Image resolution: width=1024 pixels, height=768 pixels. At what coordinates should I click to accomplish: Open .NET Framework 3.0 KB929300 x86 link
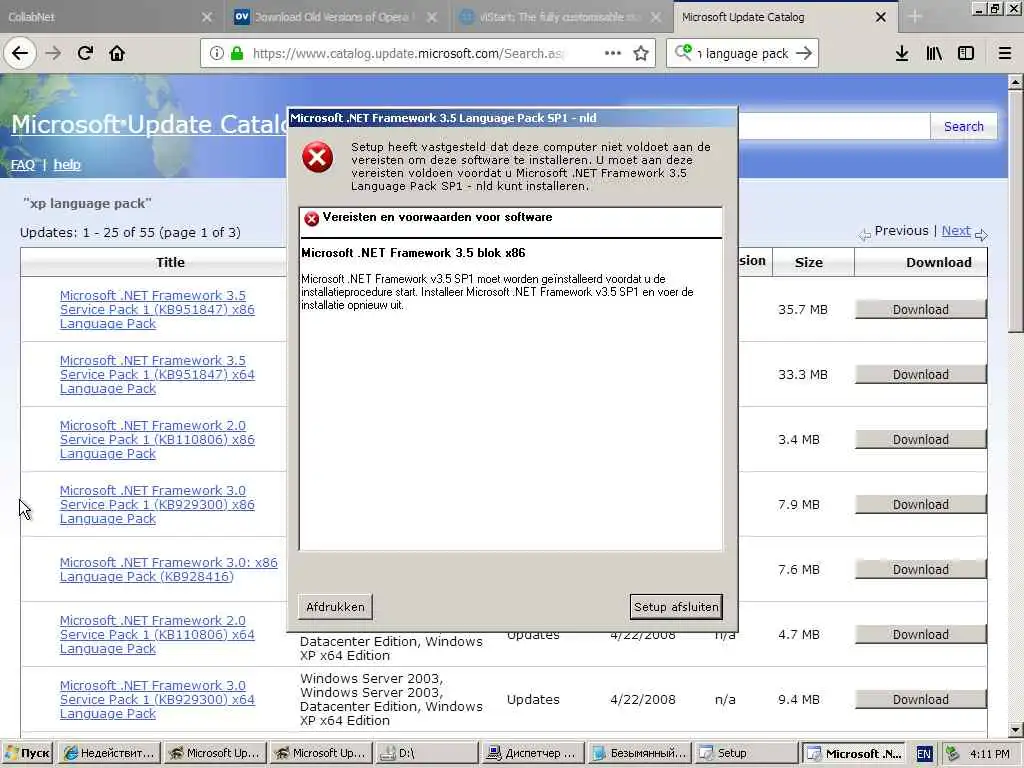(157, 504)
